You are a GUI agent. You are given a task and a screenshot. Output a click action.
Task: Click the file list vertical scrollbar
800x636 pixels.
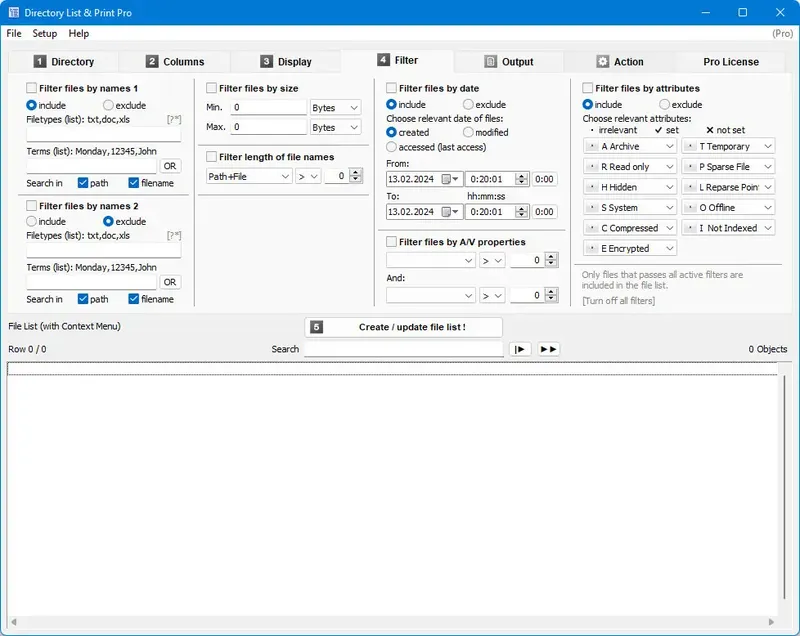click(x=784, y=487)
